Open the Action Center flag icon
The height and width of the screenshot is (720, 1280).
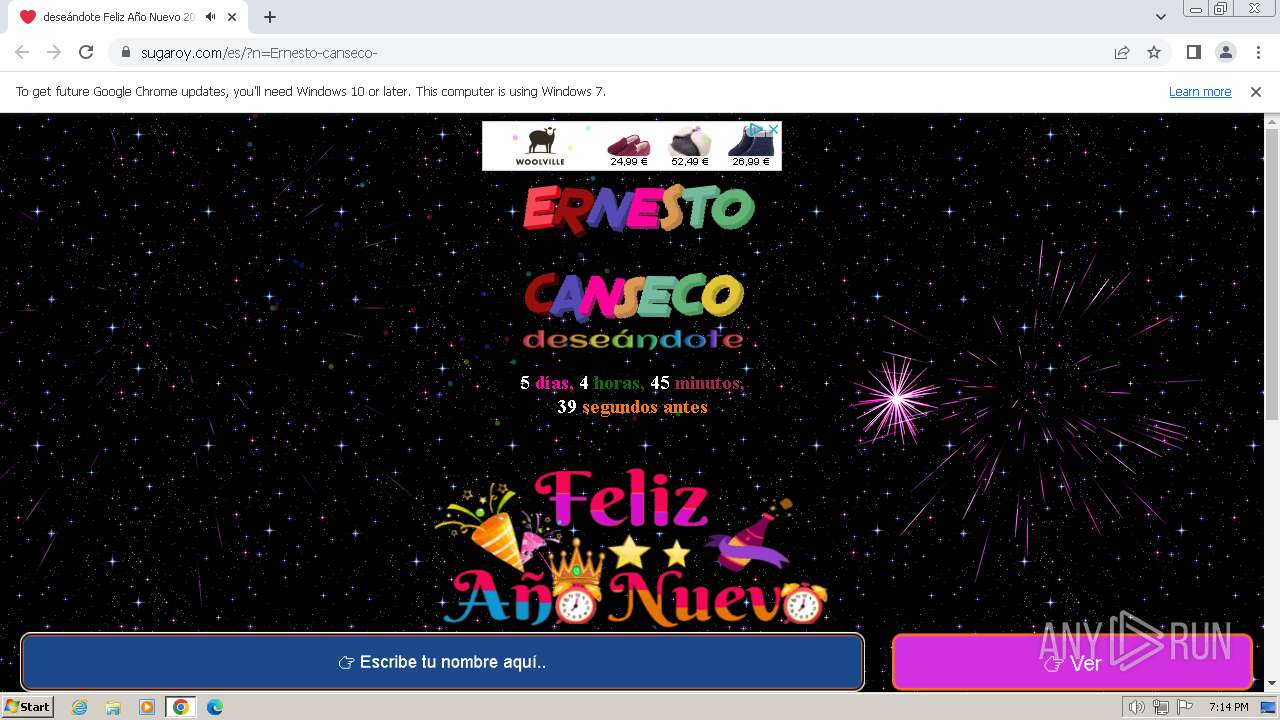point(1183,707)
